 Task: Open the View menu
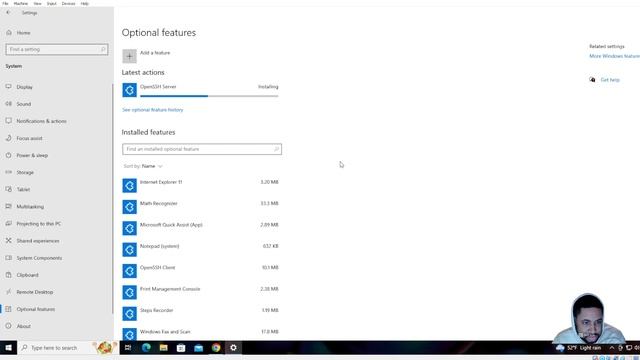tap(37, 3)
